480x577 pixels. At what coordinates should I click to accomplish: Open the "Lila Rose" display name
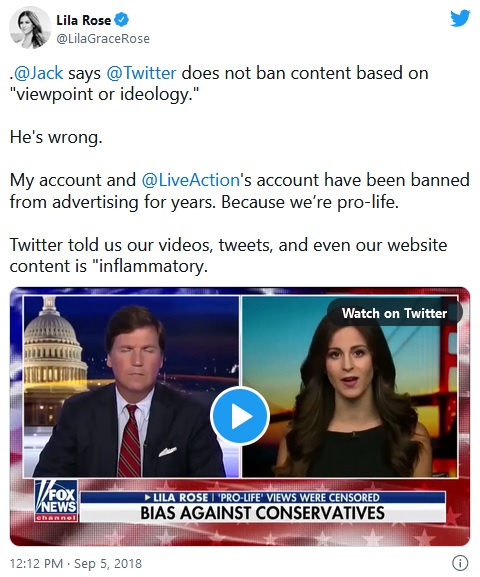pos(84,20)
